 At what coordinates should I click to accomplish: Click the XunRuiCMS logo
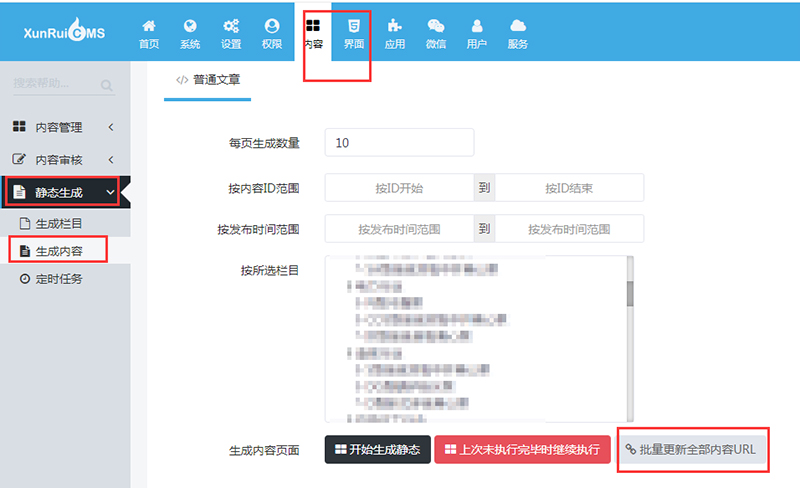(x=64, y=31)
